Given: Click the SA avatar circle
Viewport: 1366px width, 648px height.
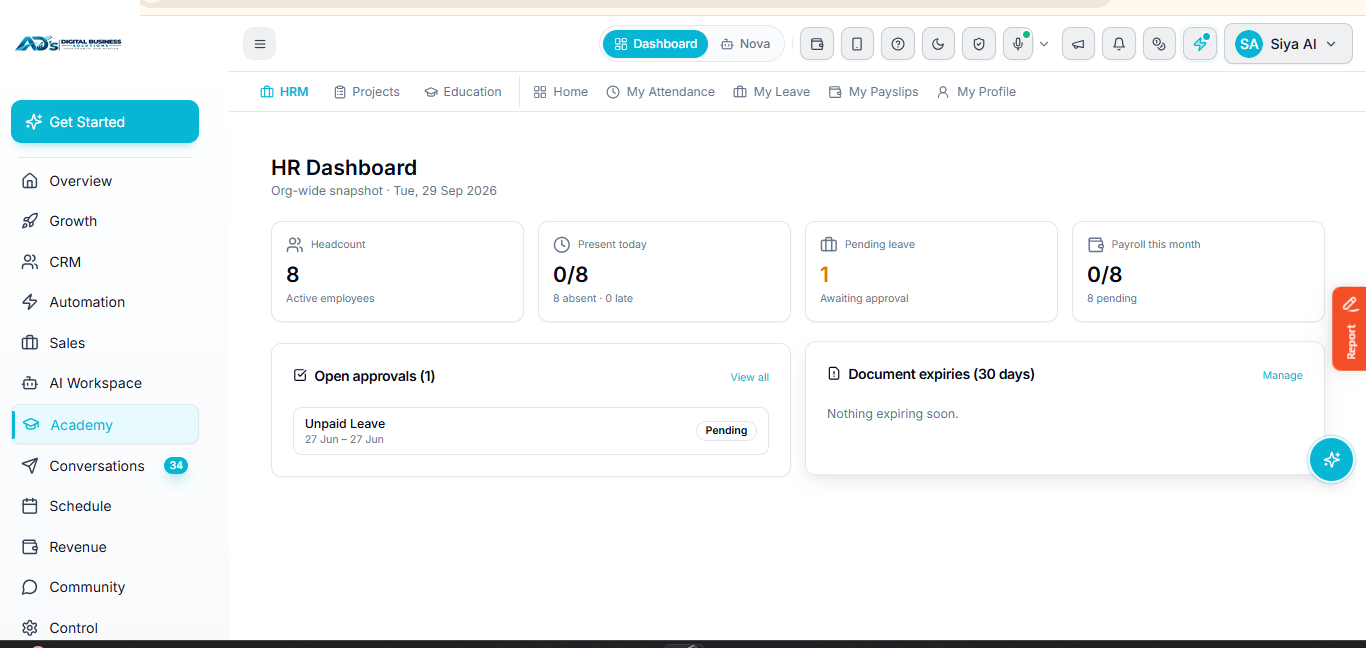Looking at the screenshot, I should pyautogui.click(x=1249, y=44).
